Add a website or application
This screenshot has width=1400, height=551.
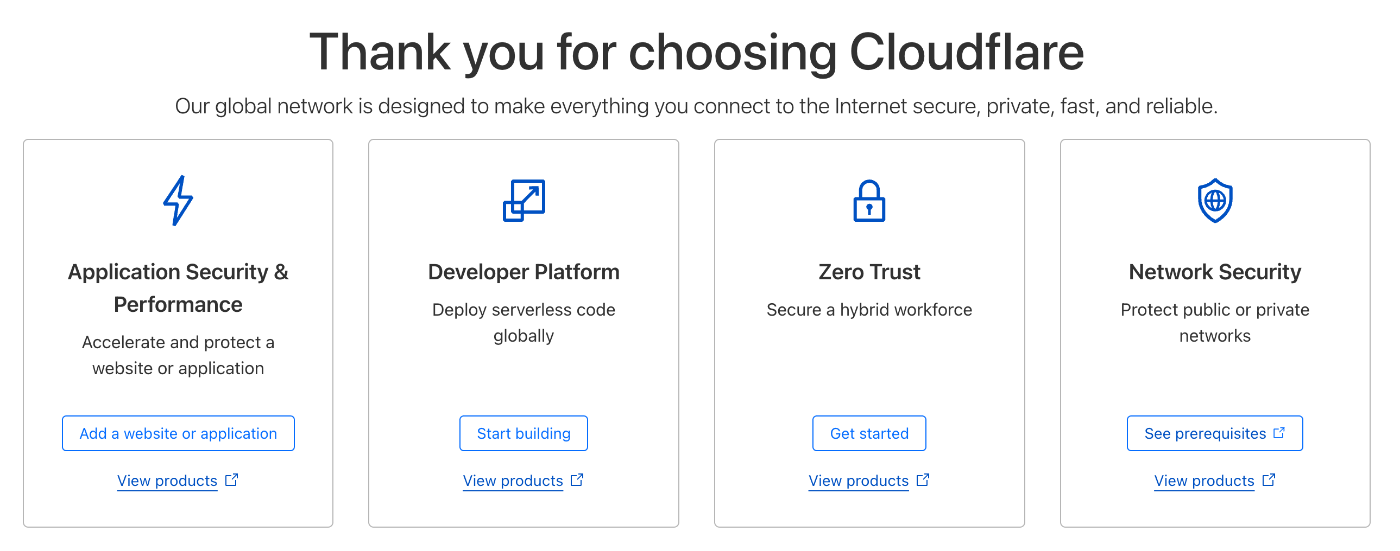tap(178, 433)
